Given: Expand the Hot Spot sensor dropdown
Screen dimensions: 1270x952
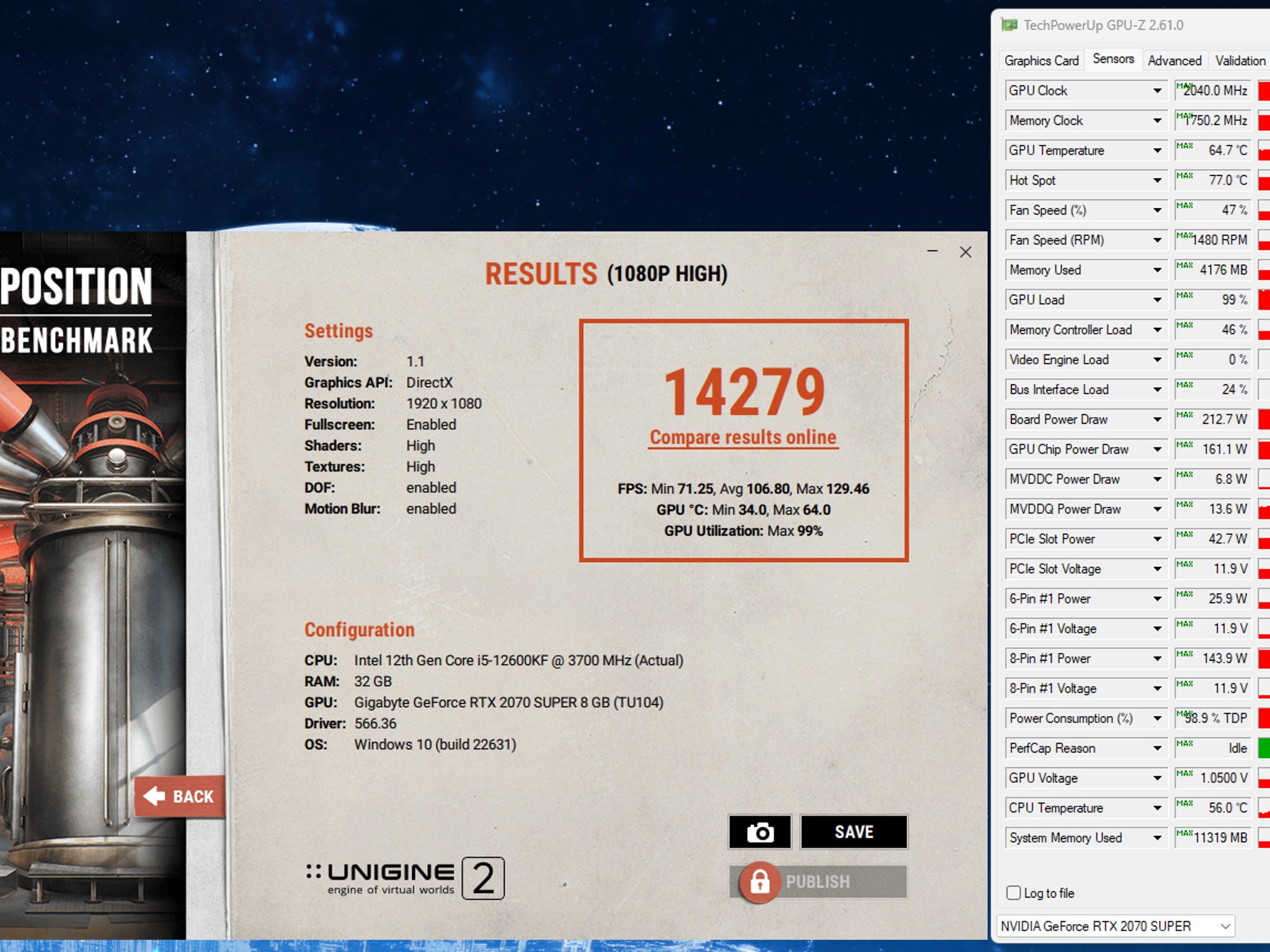Looking at the screenshot, I should (x=1157, y=180).
